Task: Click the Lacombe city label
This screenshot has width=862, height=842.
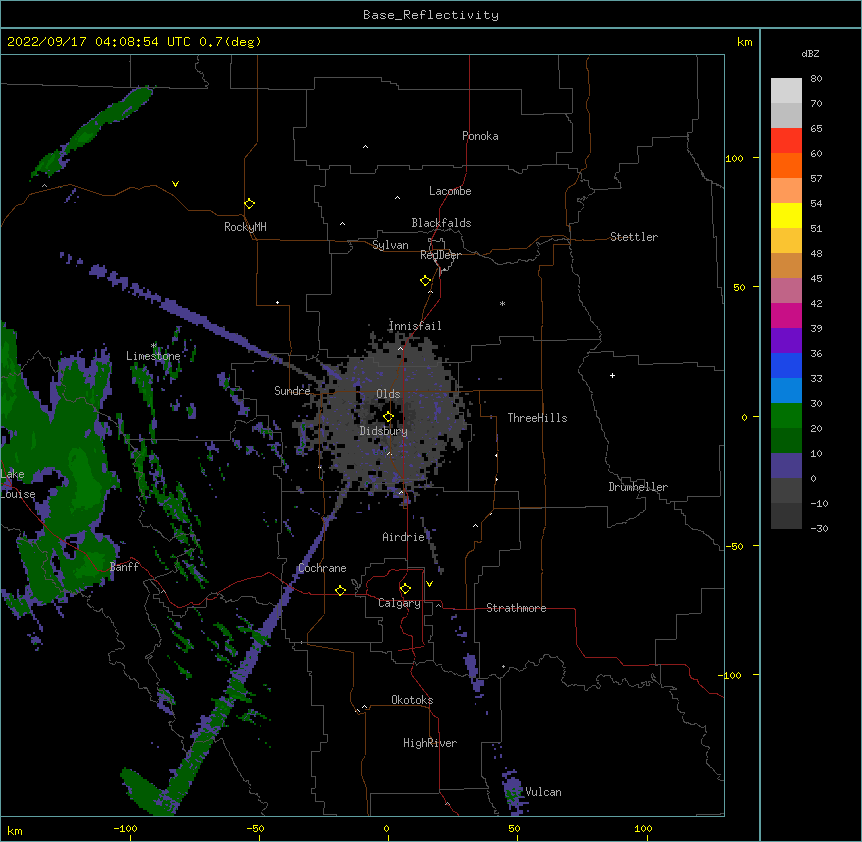Action: pyautogui.click(x=450, y=191)
